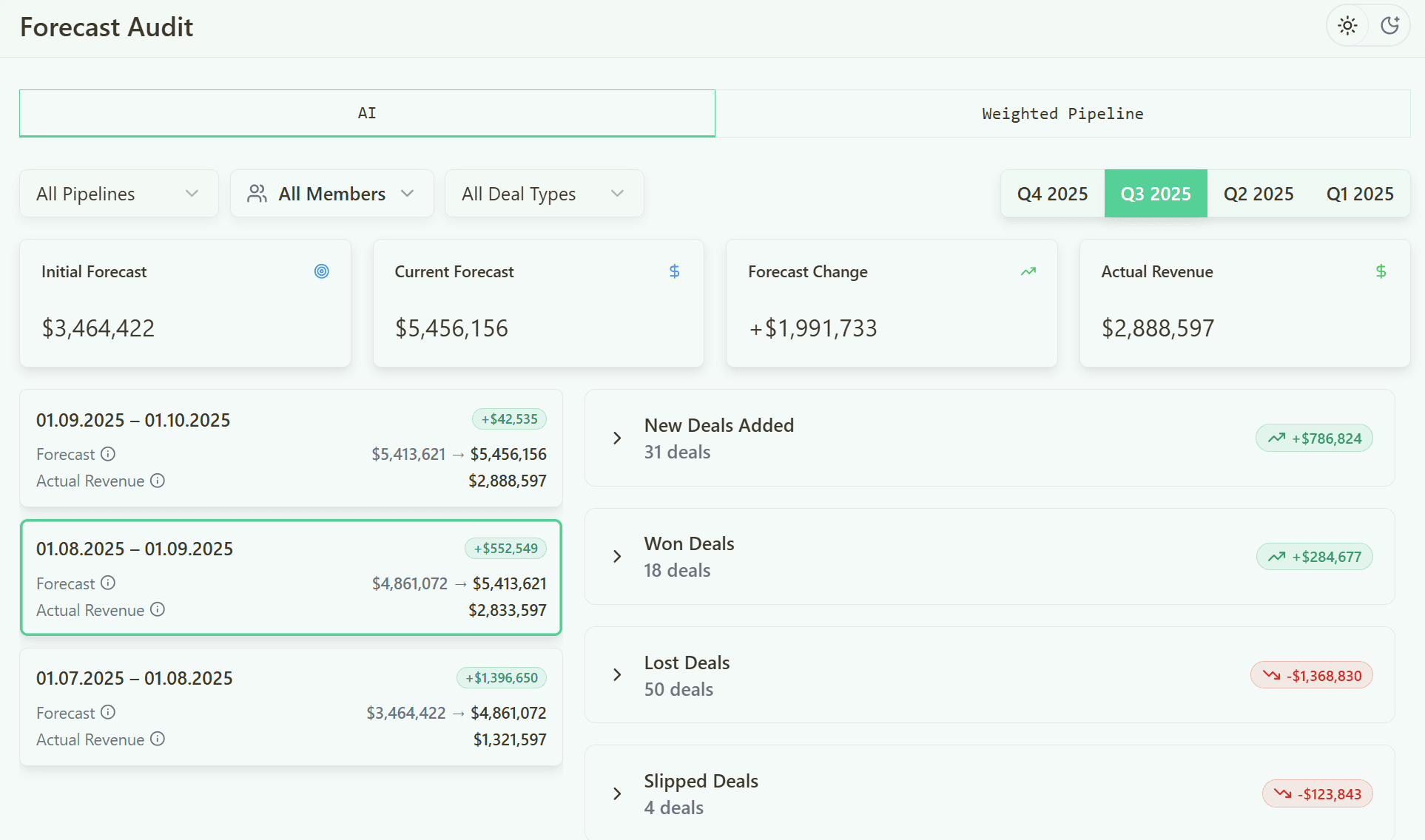Click the Initial Forecast target icon
Screen dimensions: 1425x840
click(321, 271)
